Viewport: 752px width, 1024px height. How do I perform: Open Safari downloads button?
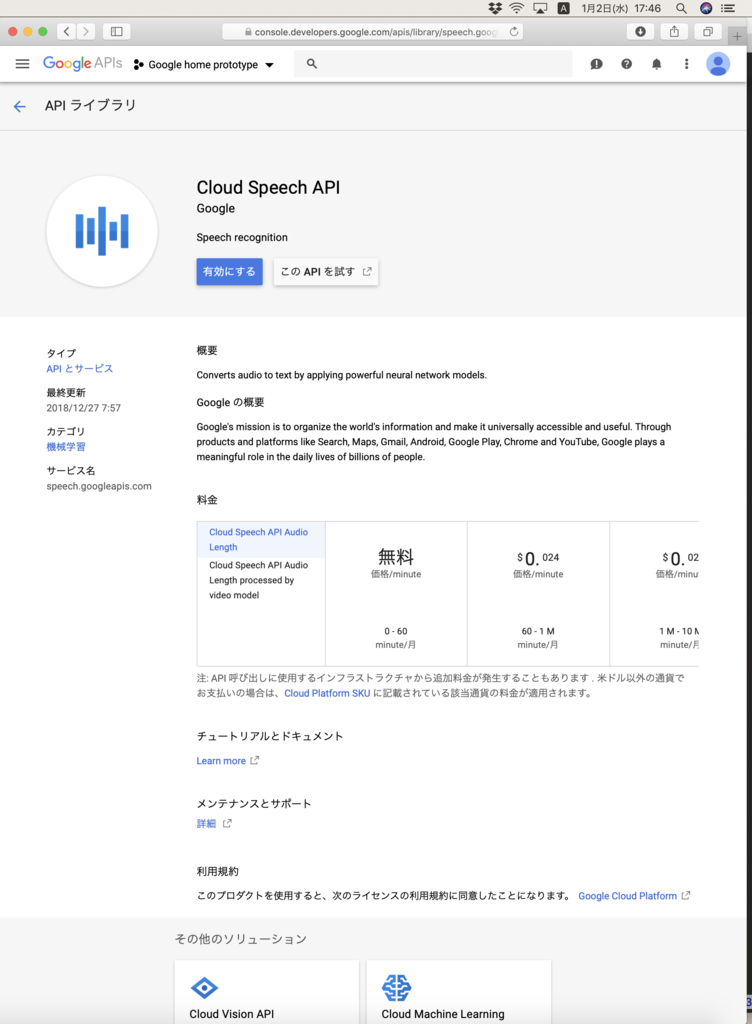pyautogui.click(x=640, y=31)
